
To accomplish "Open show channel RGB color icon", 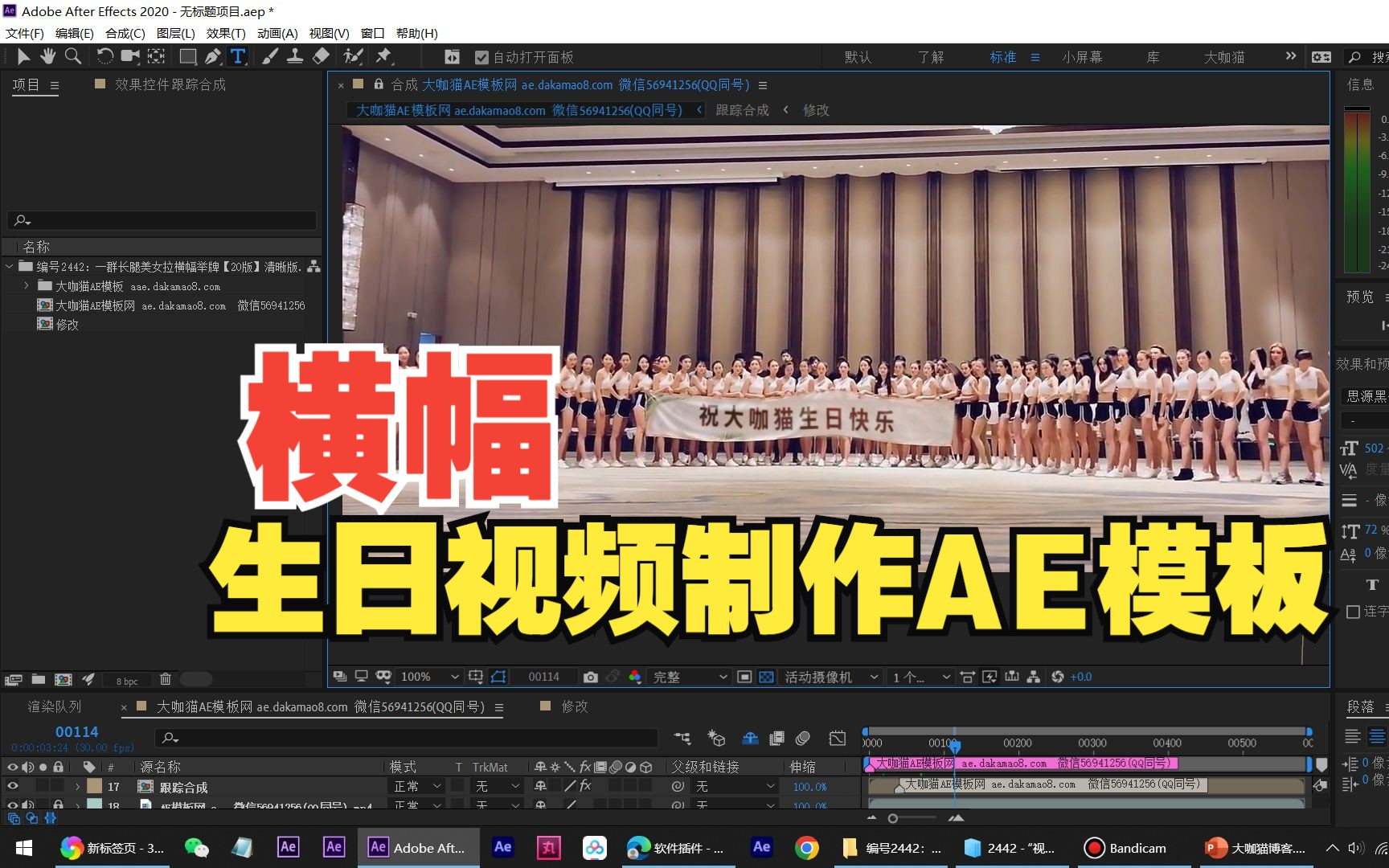I will (635, 677).
